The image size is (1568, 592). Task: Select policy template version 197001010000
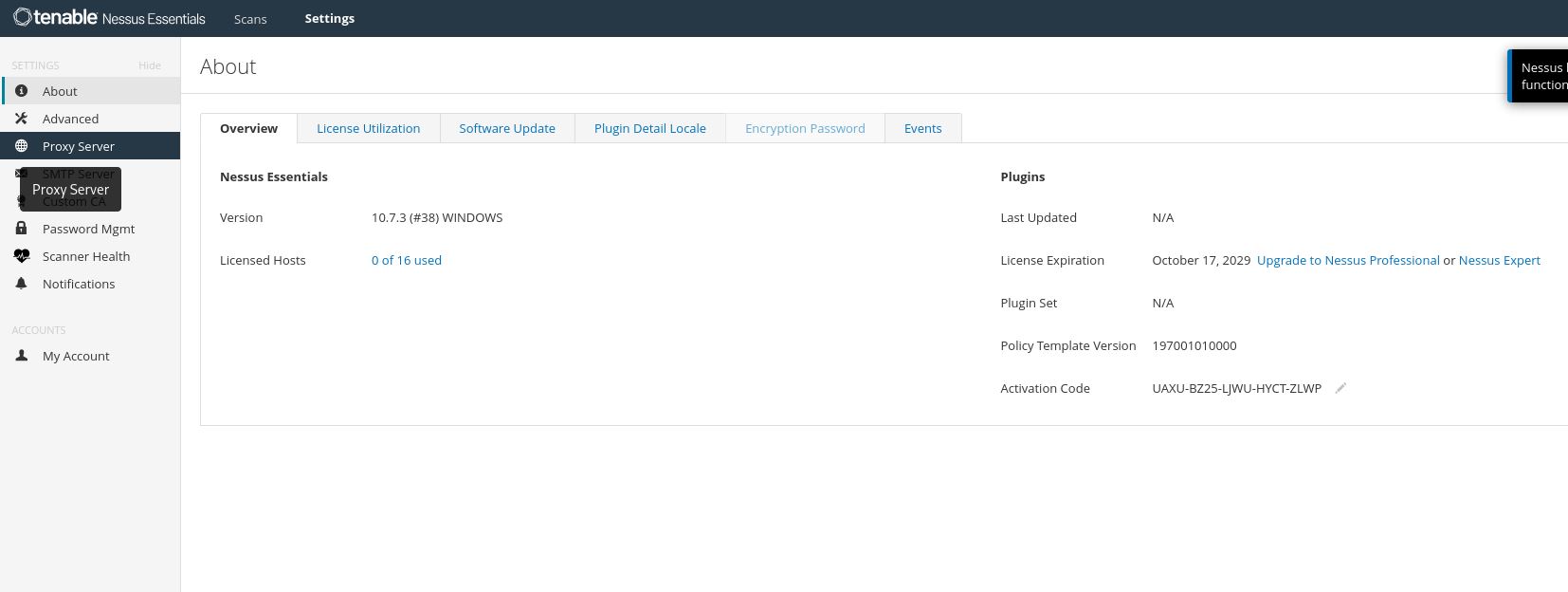click(x=1194, y=345)
